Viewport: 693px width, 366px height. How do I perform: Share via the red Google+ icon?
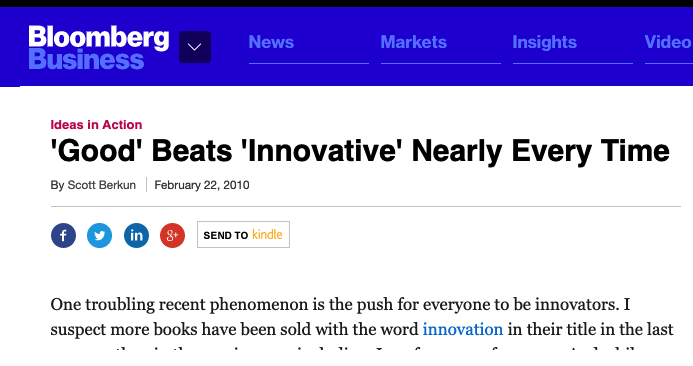tap(172, 235)
